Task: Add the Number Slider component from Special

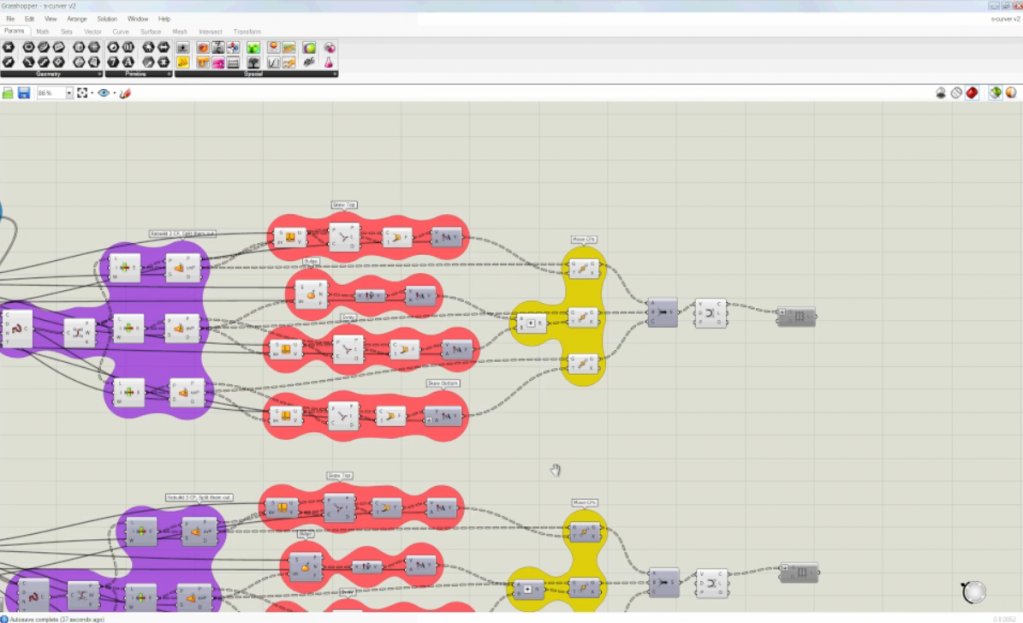Action: 183,48
